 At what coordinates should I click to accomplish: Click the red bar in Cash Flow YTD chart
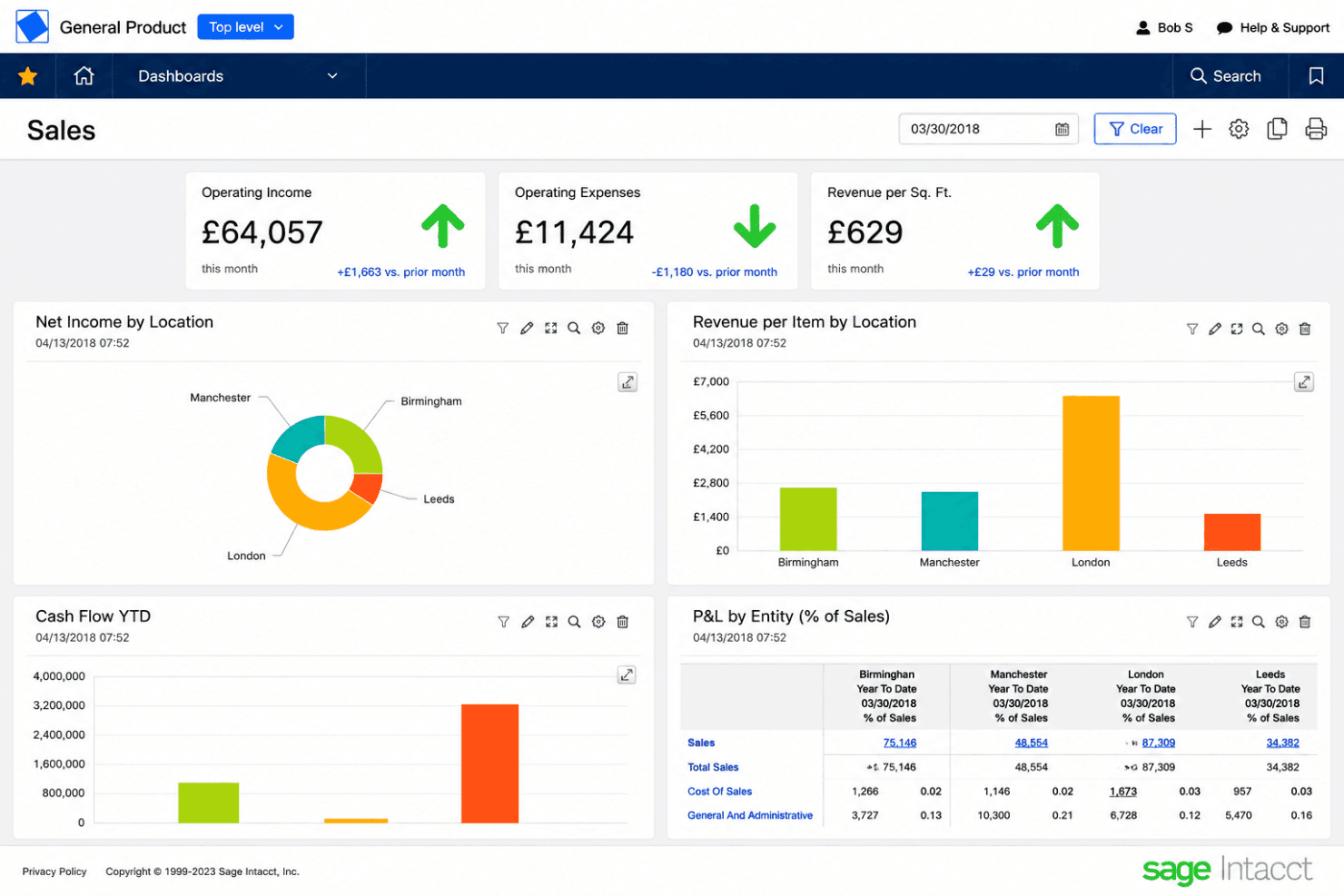point(489,763)
